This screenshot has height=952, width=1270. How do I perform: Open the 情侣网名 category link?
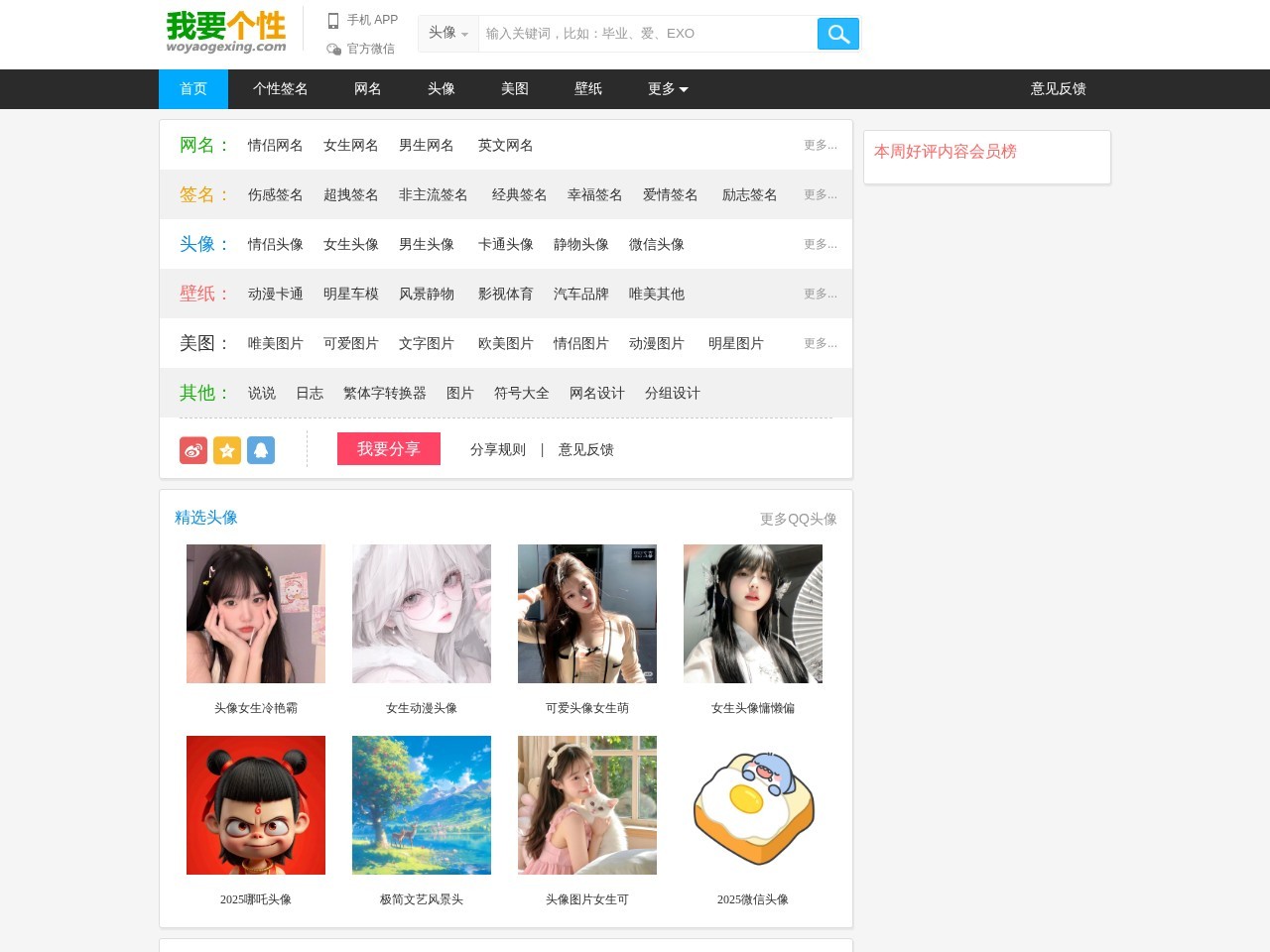click(x=276, y=145)
